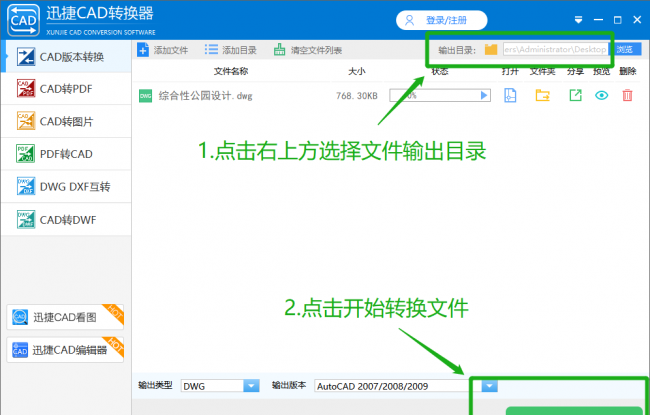Image resolution: width=650 pixels, height=415 pixels.
Task: Click 清空文件列表 to clear files
Action: point(308,50)
